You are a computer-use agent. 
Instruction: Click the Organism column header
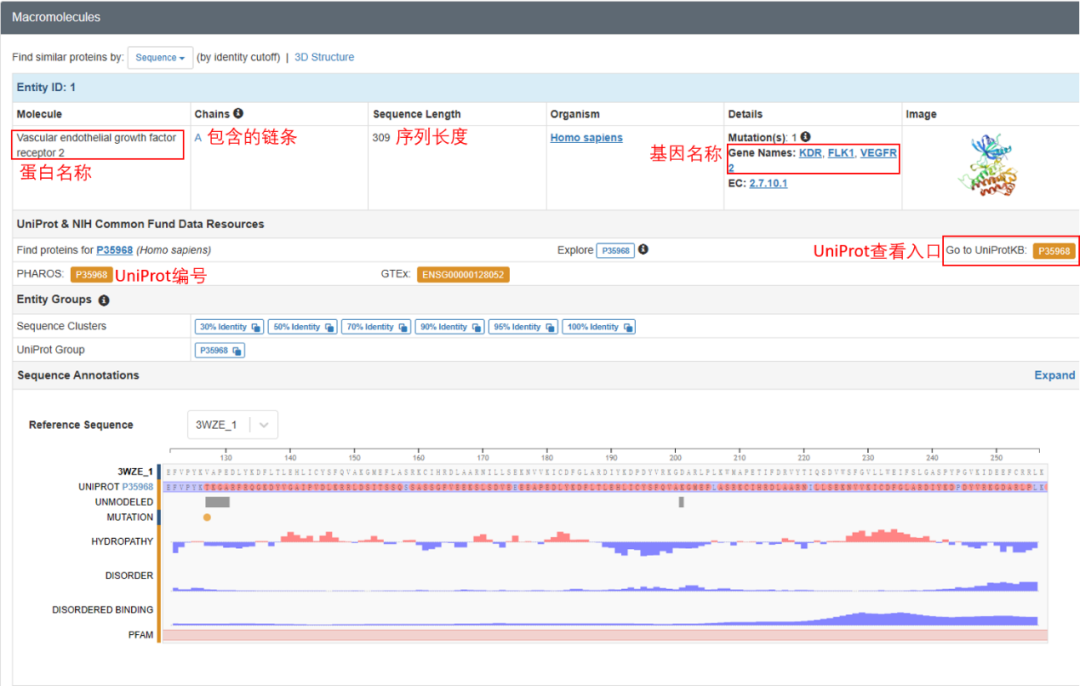tap(575, 114)
